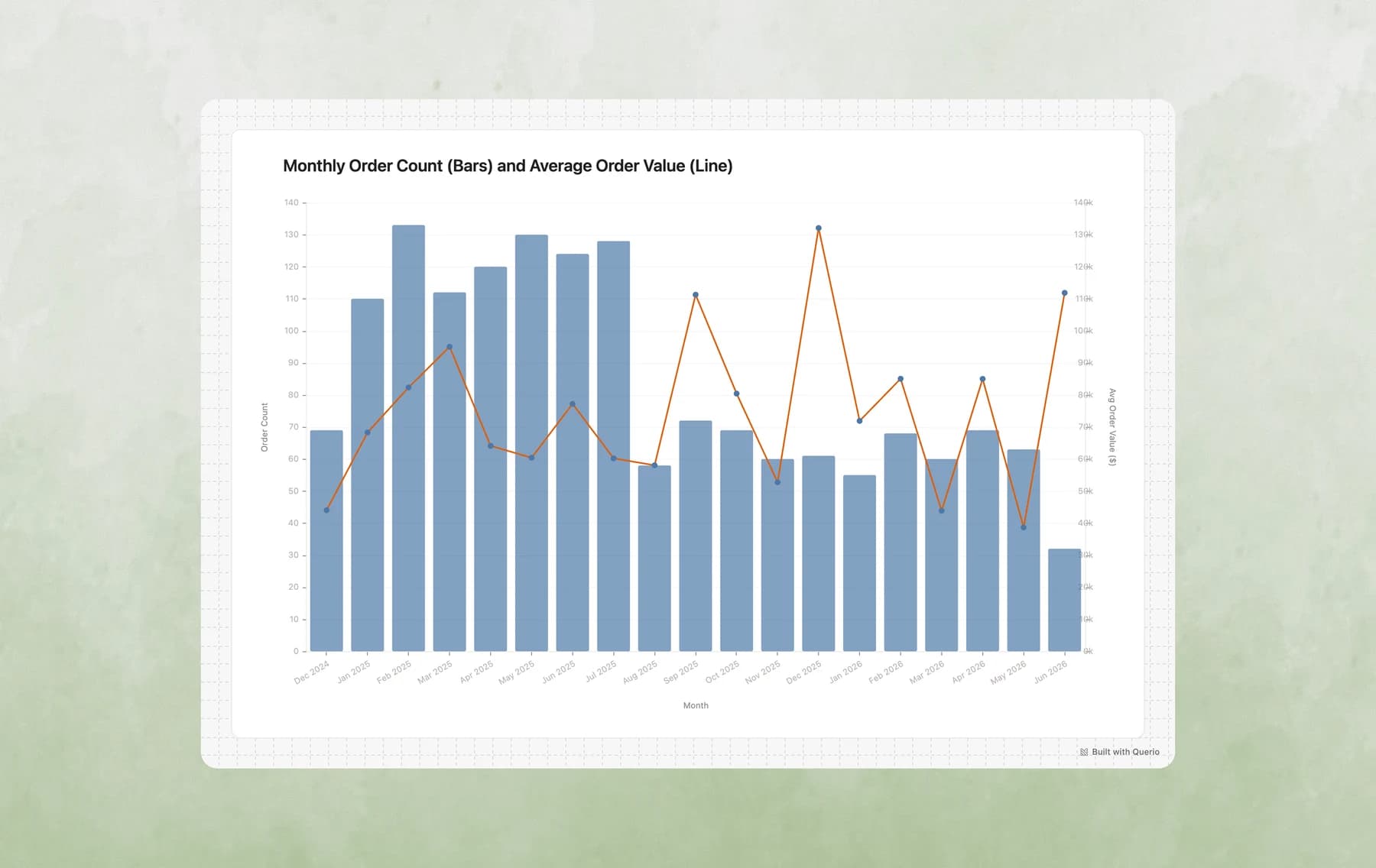Click the Month axis title
Viewport: 1376px width, 868px height.
696,705
